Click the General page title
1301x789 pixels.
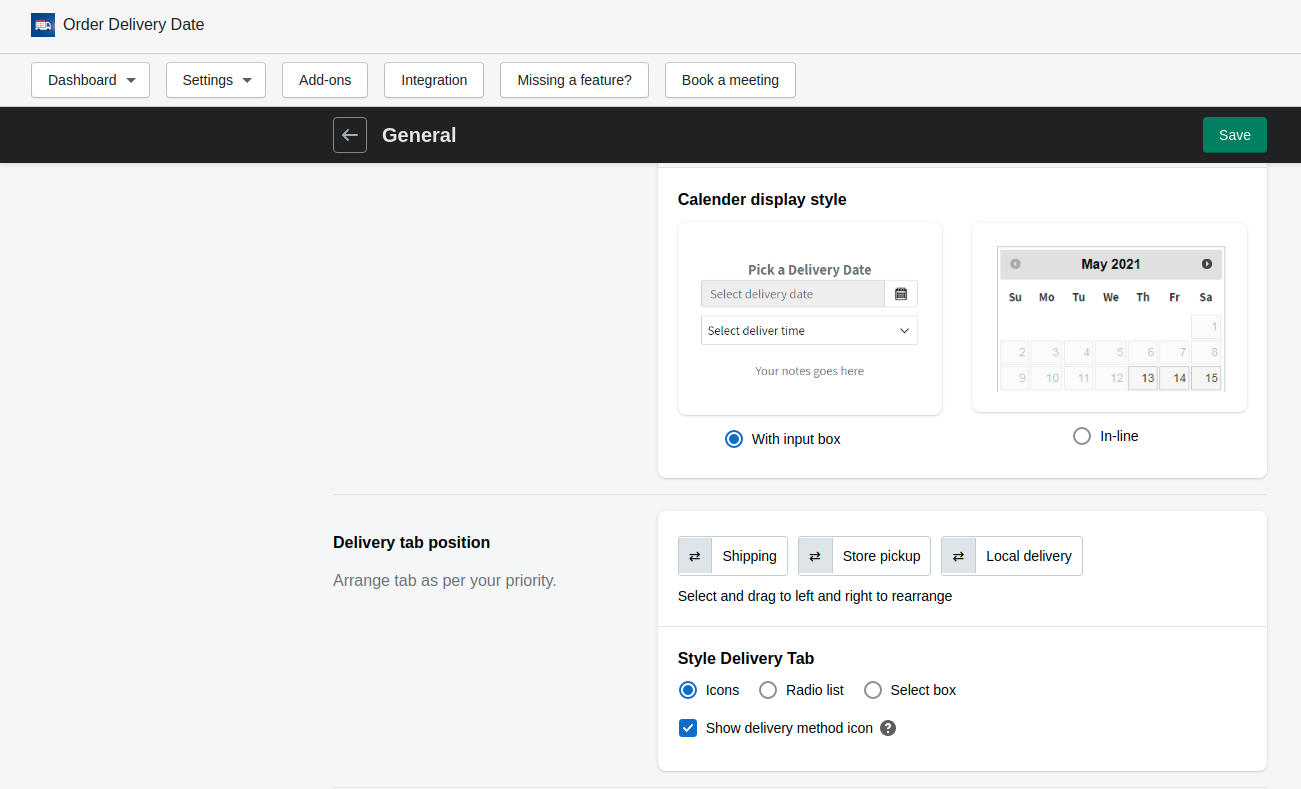[419, 135]
